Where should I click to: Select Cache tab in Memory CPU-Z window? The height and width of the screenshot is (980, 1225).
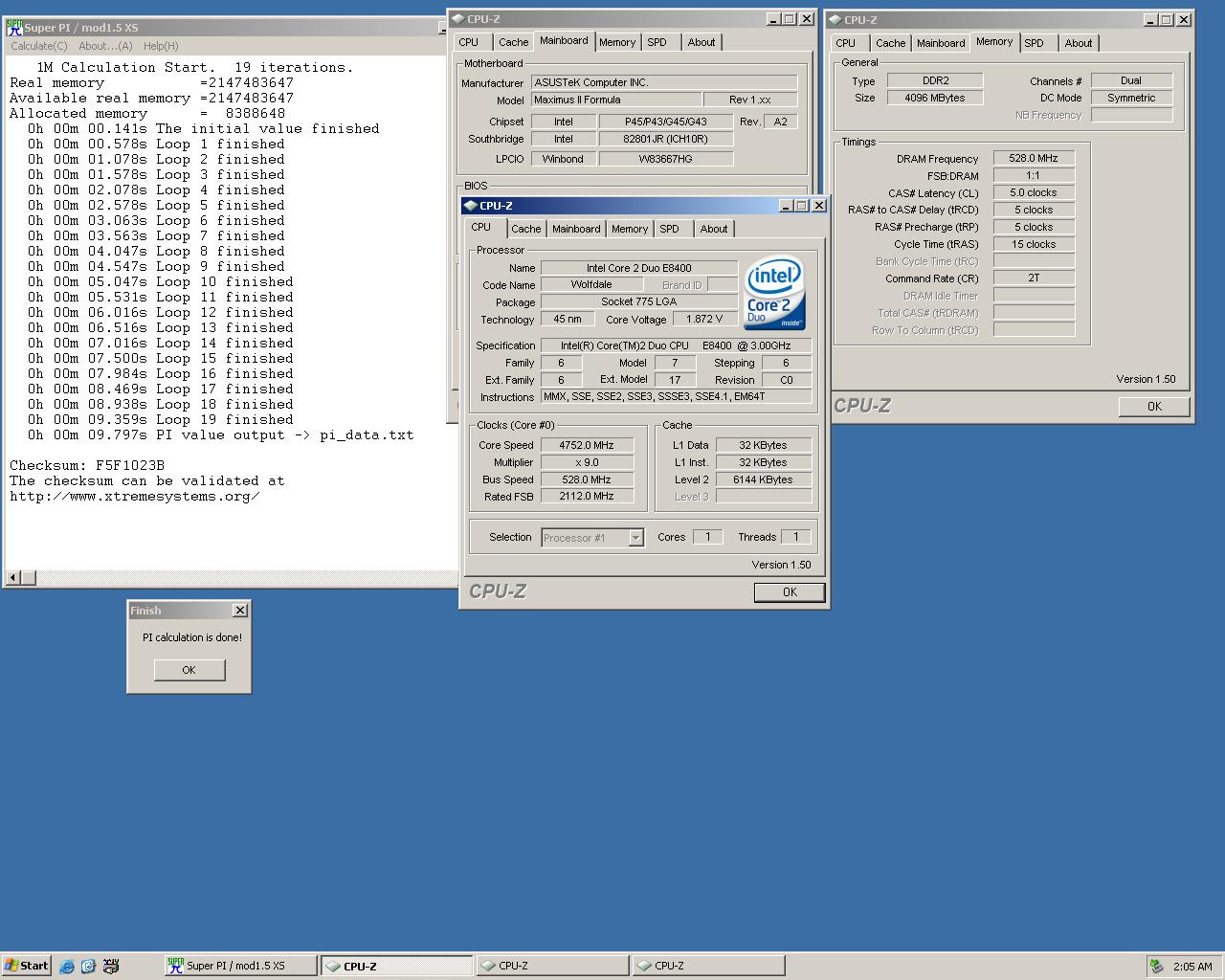click(891, 43)
